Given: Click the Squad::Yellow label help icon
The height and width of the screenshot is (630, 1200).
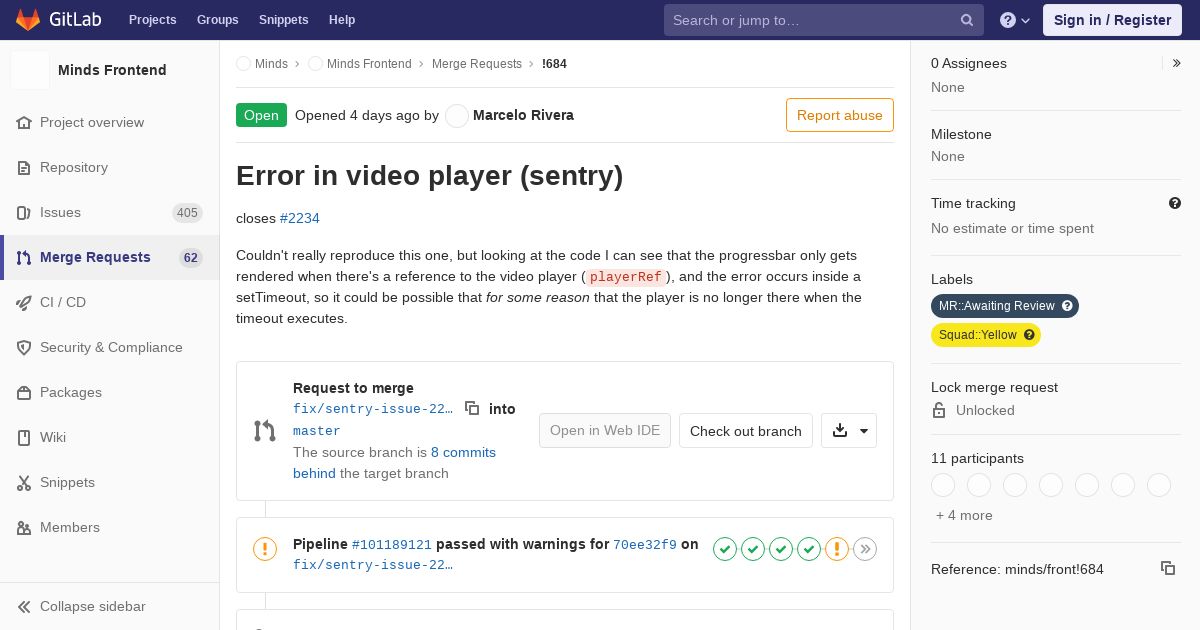Looking at the screenshot, I should (1029, 335).
